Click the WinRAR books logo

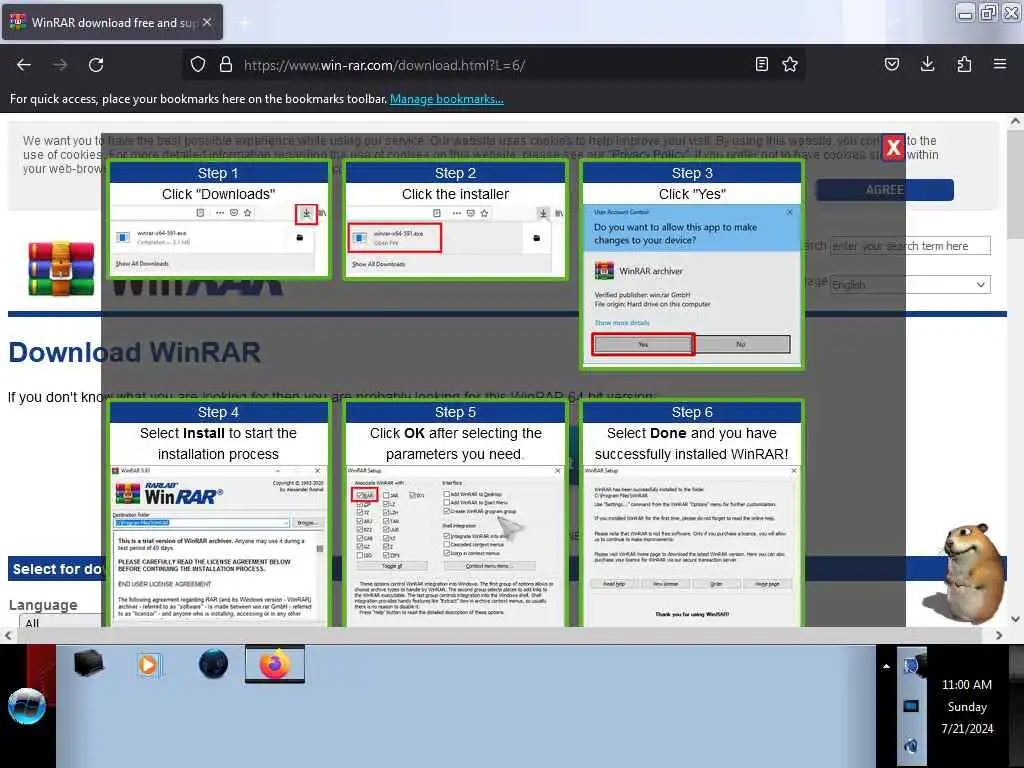pyautogui.click(x=61, y=268)
